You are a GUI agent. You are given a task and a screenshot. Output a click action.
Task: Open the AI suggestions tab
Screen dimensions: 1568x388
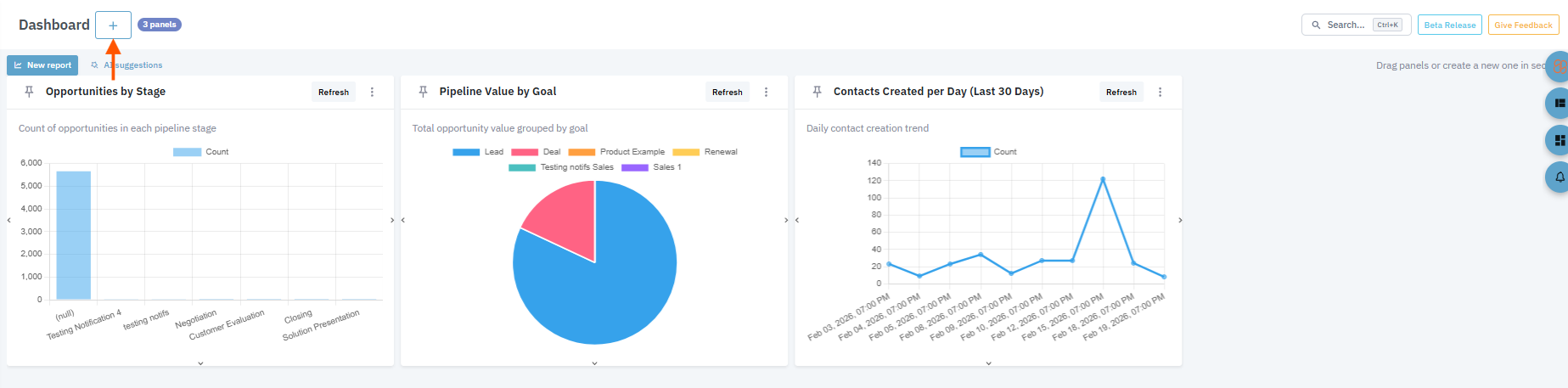pyautogui.click(x=127, y=65)
